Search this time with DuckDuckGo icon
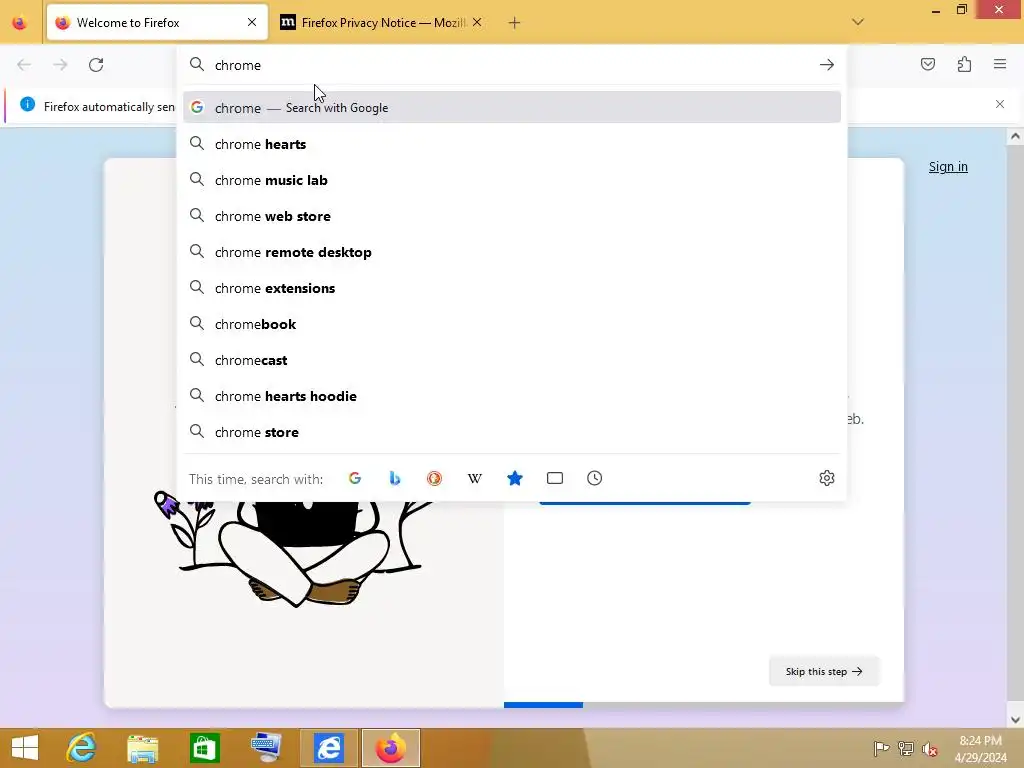 pyautogui.click(x=434, y=478)
